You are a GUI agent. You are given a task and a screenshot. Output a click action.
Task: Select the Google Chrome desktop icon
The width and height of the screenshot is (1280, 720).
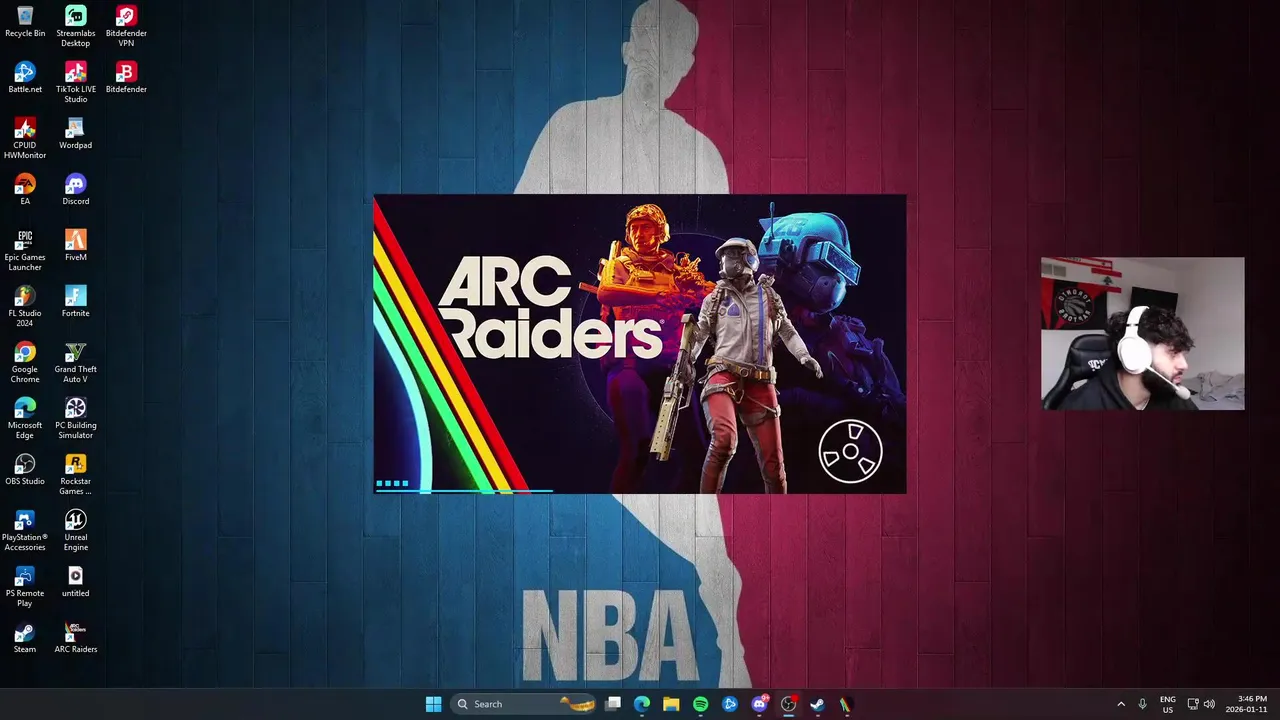coord(25,362)
